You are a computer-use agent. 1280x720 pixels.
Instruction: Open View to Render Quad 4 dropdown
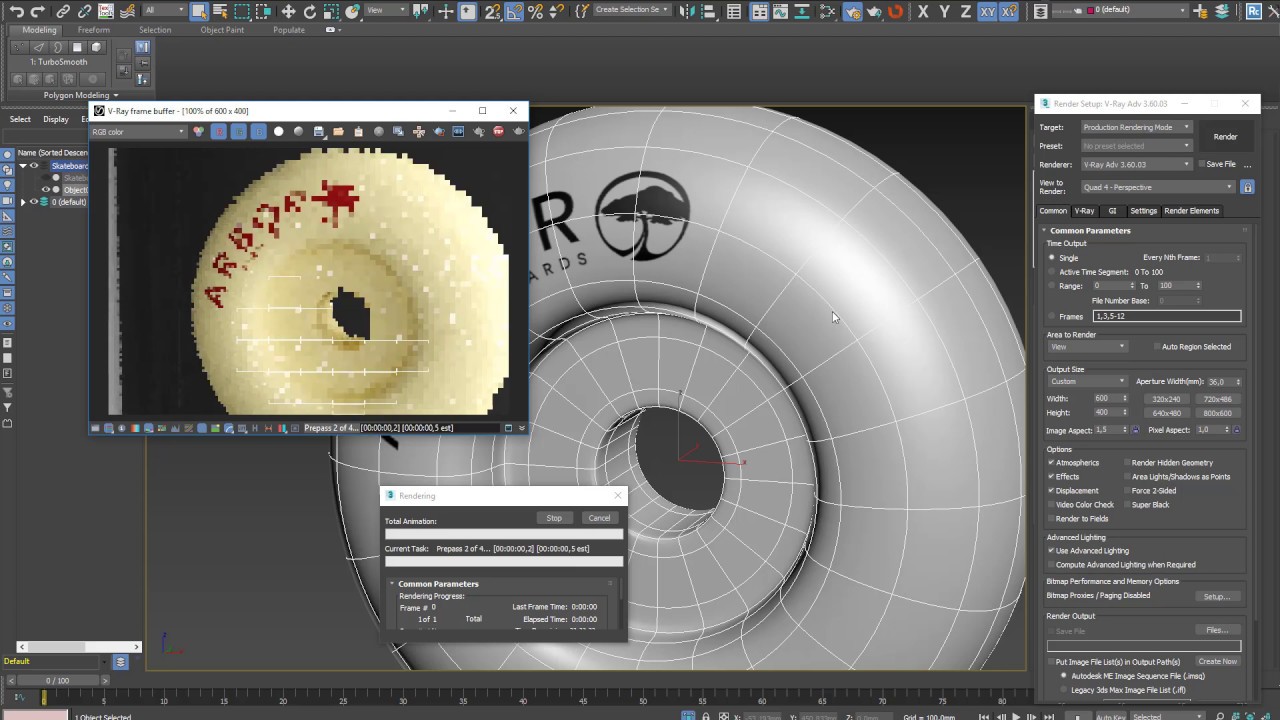(1158, 187)
